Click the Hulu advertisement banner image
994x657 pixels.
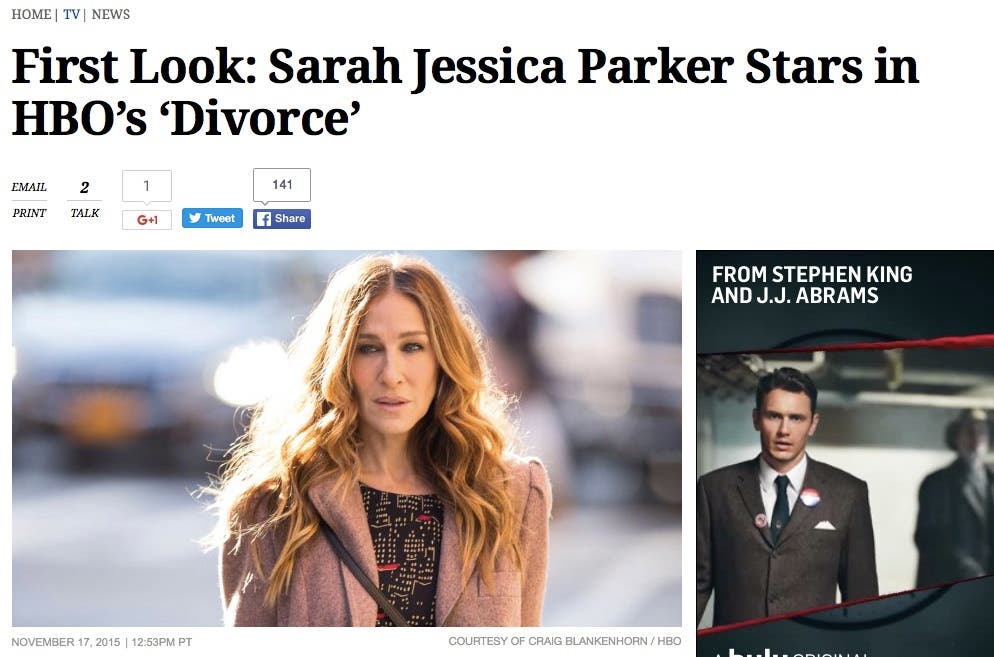(x=845, y=453)
